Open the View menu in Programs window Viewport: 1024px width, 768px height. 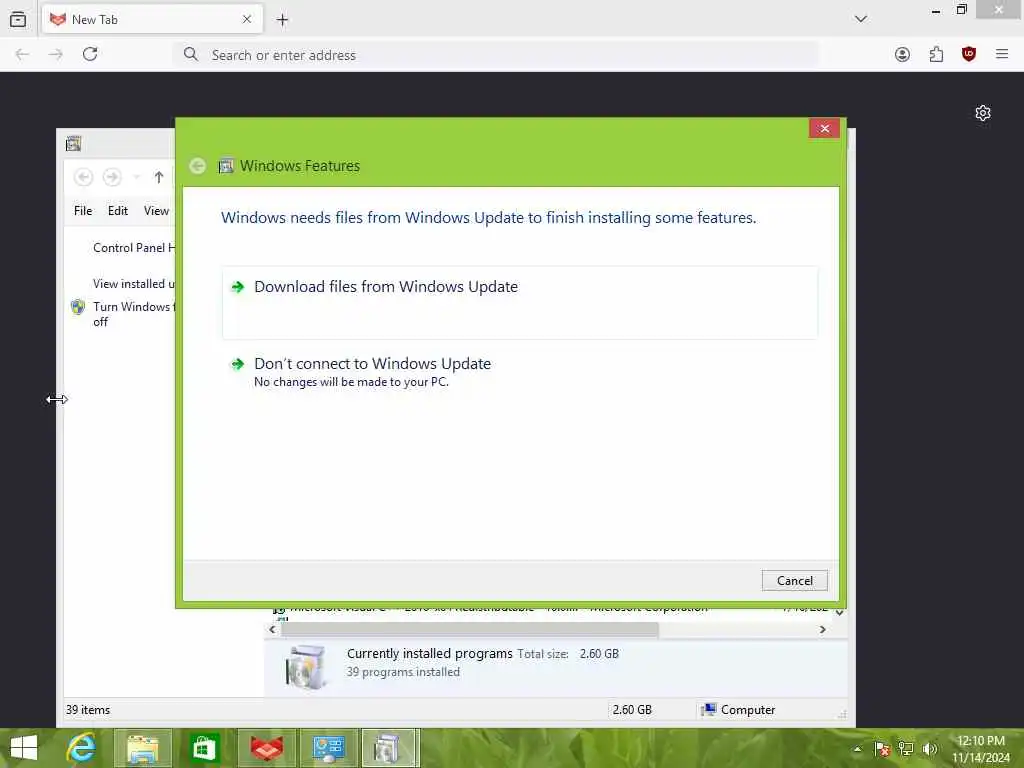(156, 210)
